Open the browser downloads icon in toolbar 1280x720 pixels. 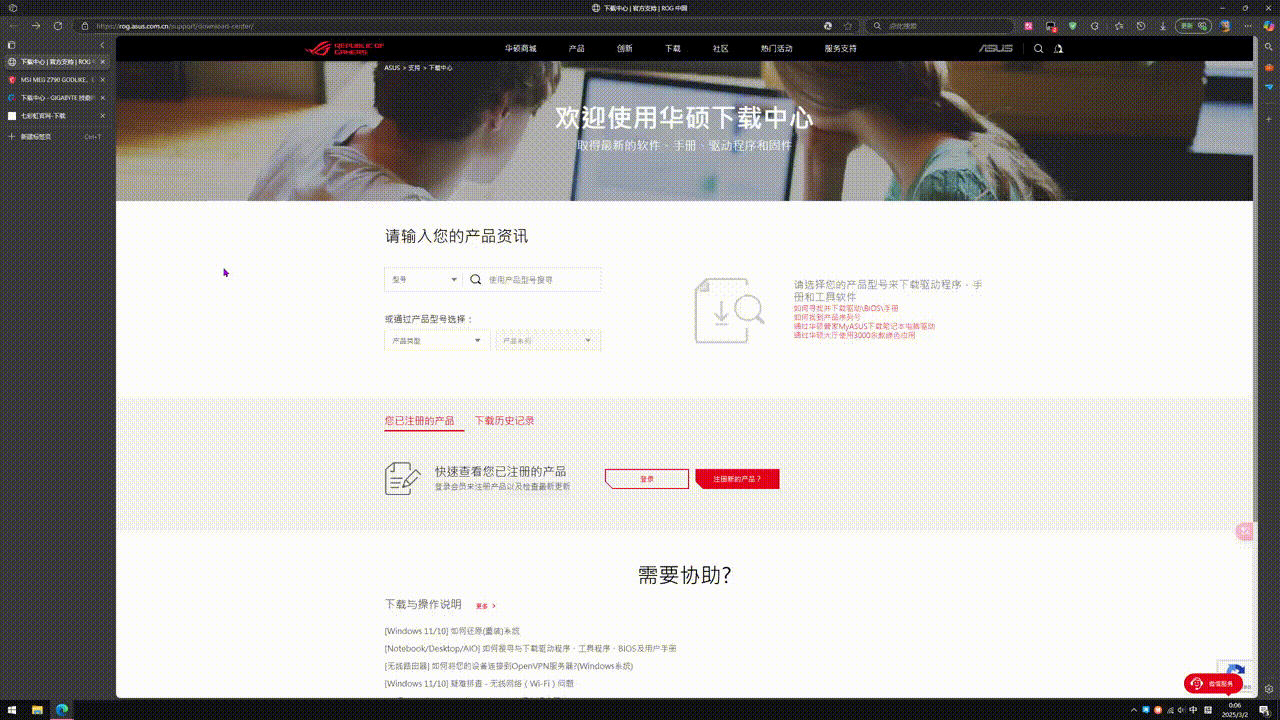tap(1163, 26)
